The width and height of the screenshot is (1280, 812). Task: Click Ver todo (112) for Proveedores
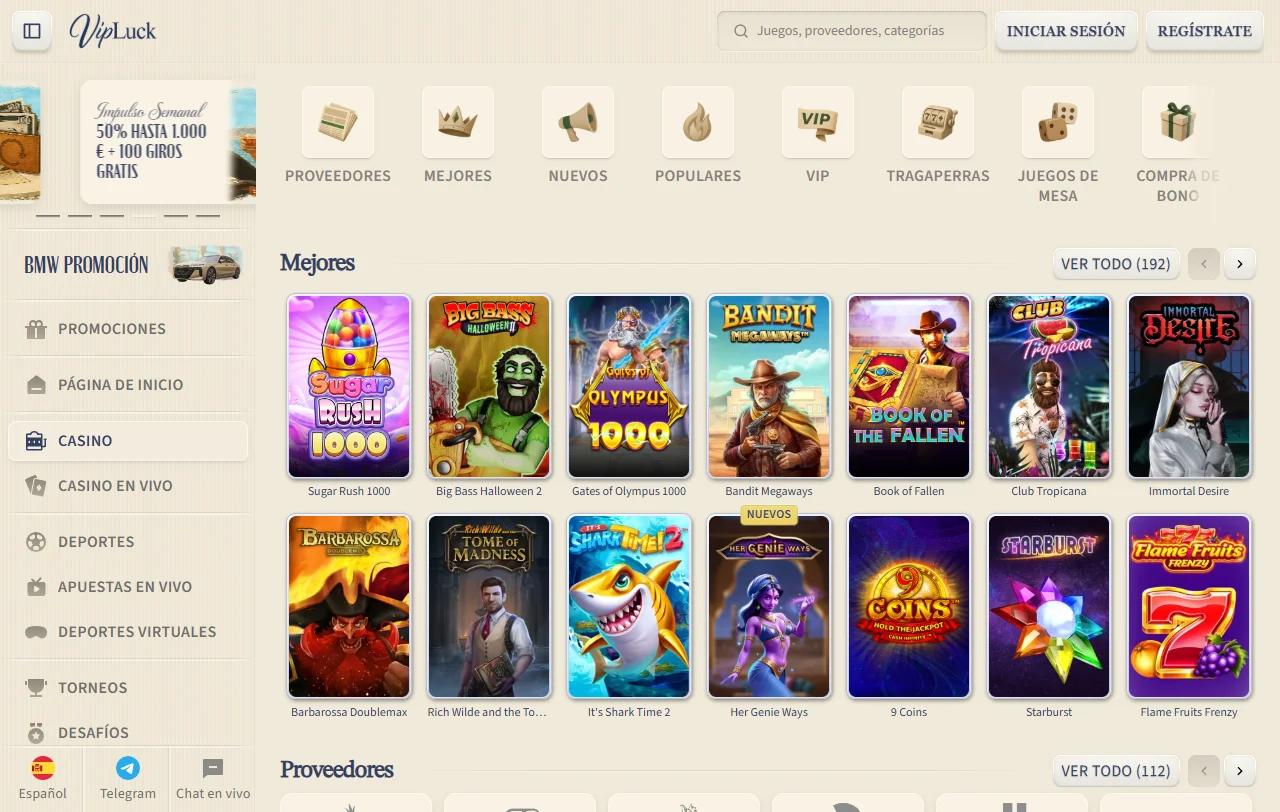tap(1116, 771)
